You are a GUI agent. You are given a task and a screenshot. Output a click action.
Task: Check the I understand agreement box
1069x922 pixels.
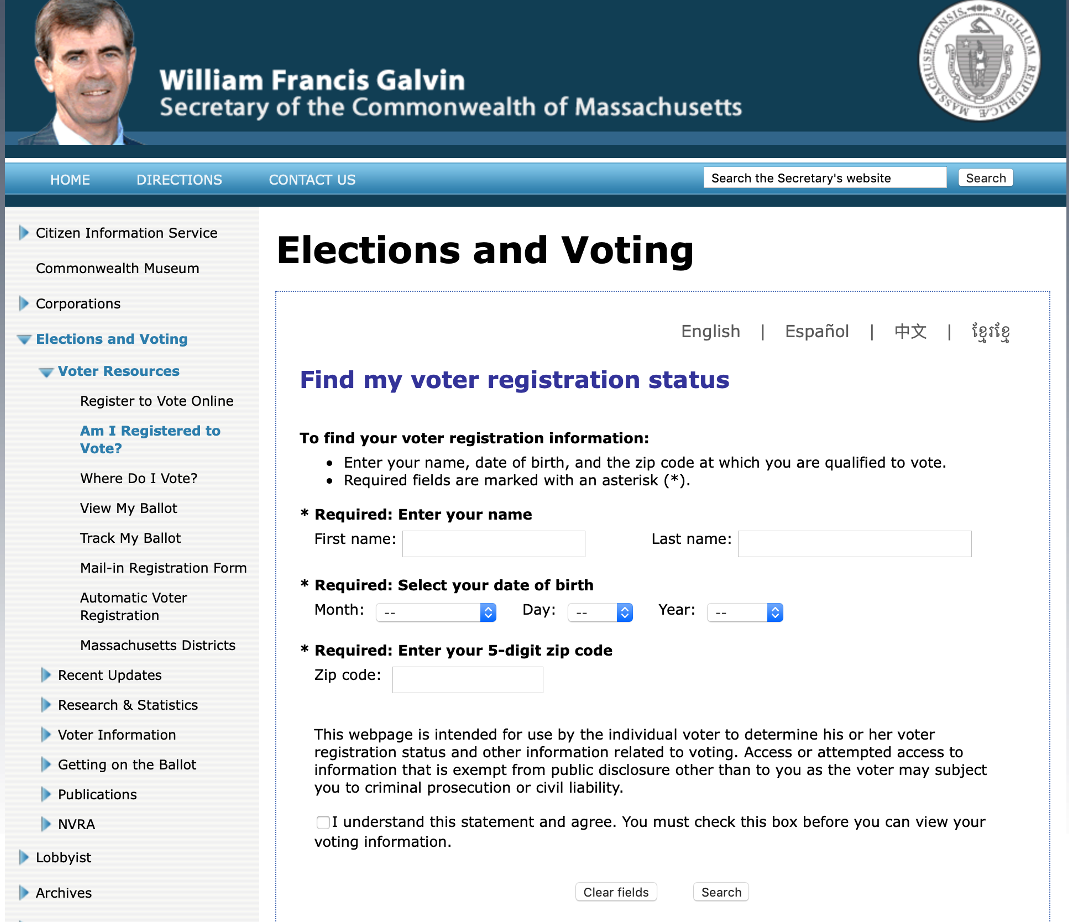click(323, 823)
